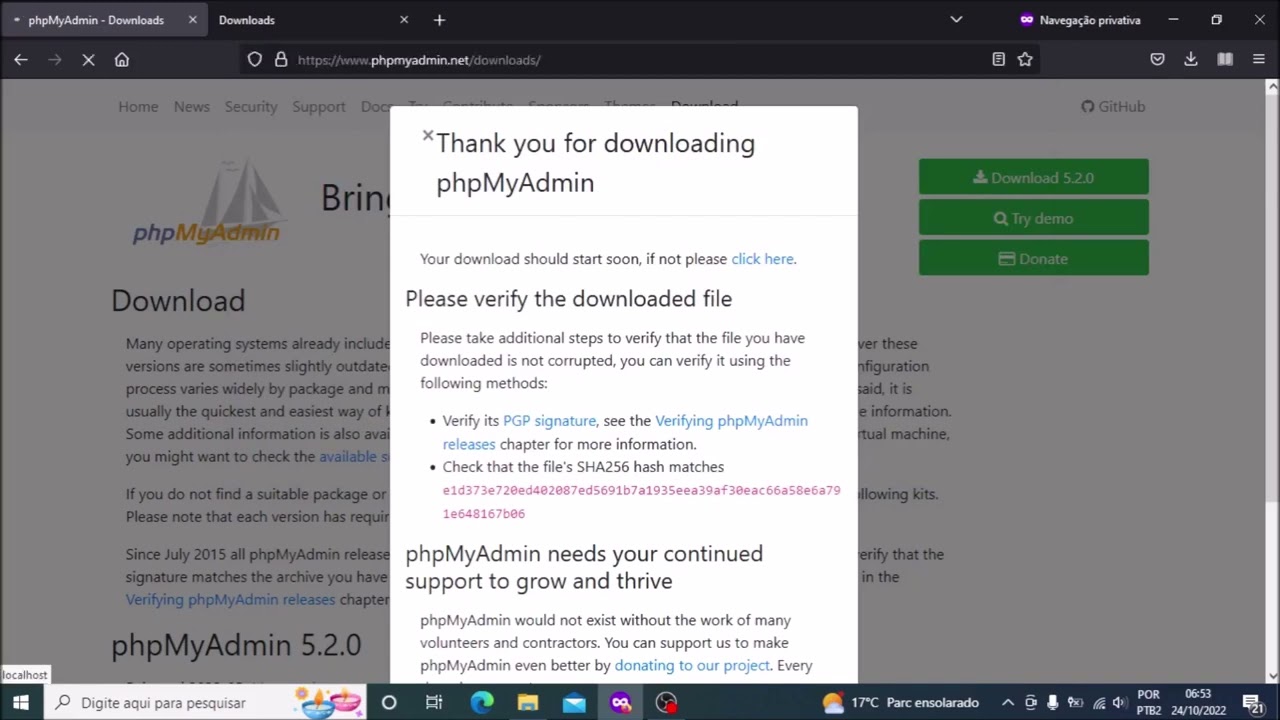Open the Windows Start menu
The width and height of the screenshot is (1280, 720).
[x=20, y=703]
